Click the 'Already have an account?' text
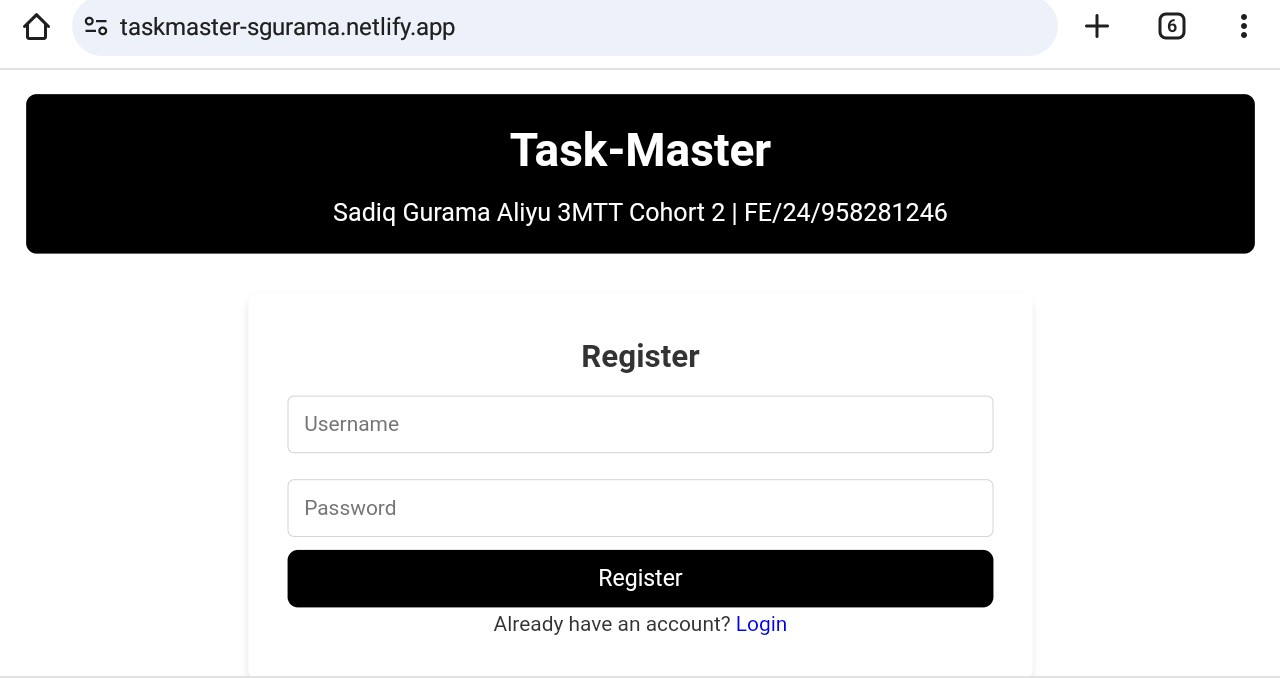1280x679 pixels. coord(612,624)
